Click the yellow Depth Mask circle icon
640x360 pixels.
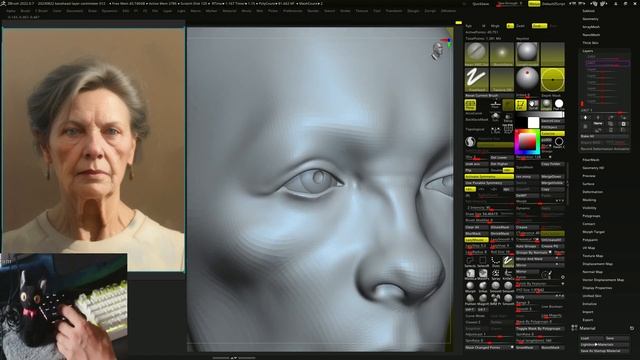pos(553,80)
